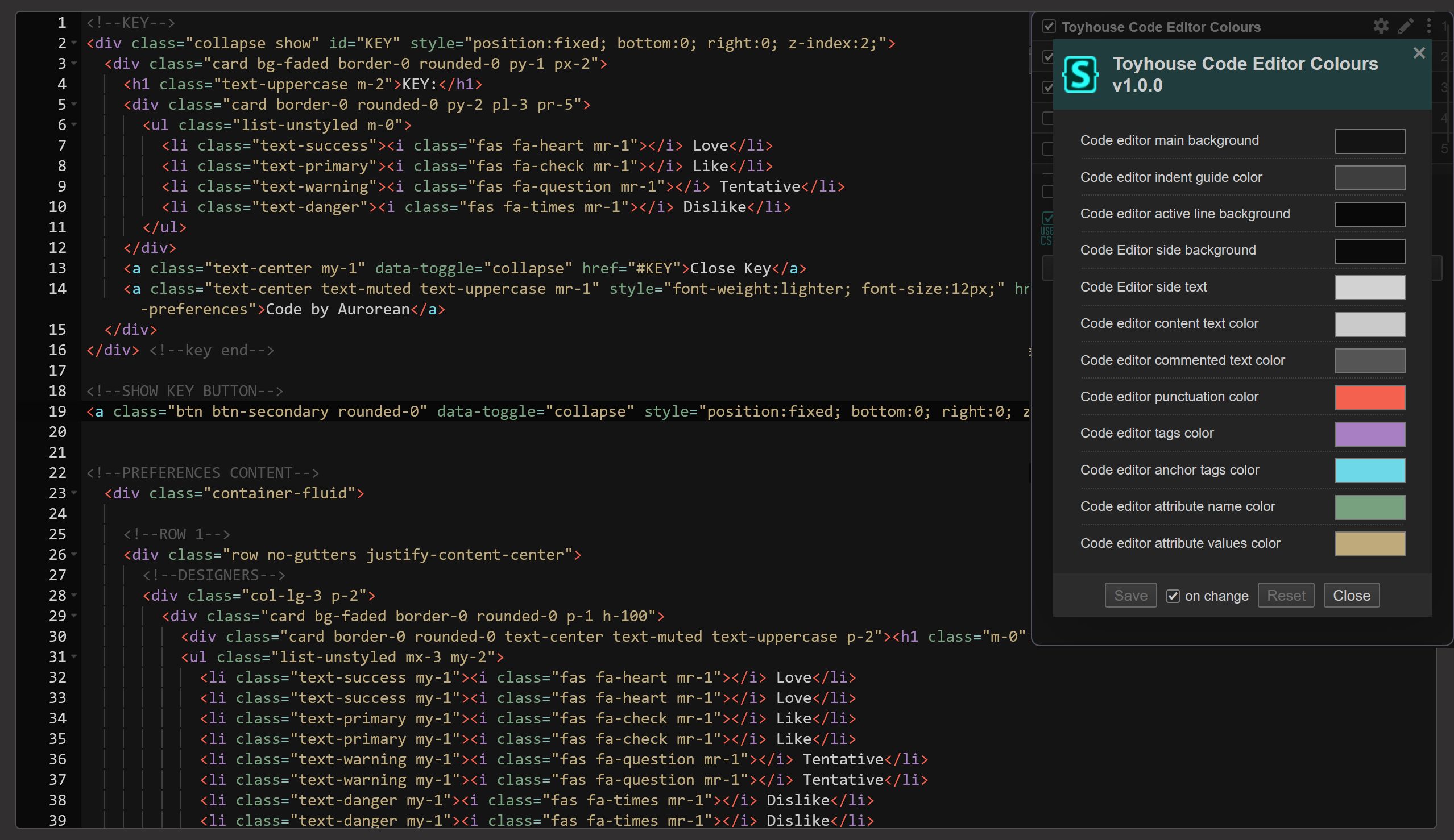Click the tags purple color swatch
Image resolution: width=1454 pixels, height=840 pixels.
coord(1369,432)
